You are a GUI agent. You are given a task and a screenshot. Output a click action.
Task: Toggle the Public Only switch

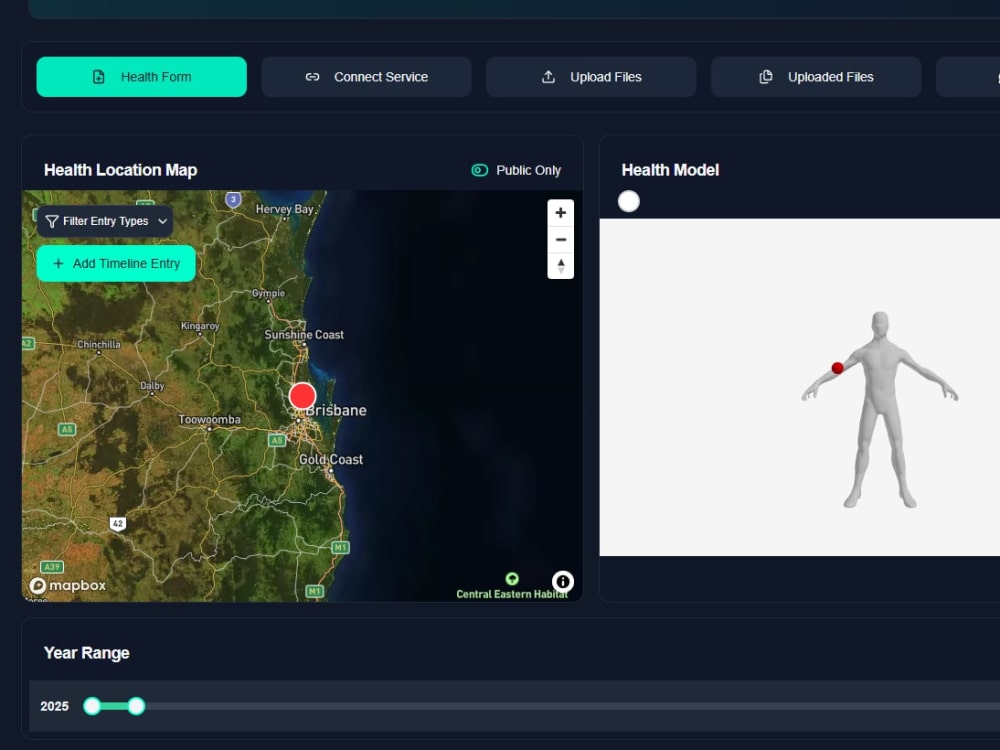point(480,170)
